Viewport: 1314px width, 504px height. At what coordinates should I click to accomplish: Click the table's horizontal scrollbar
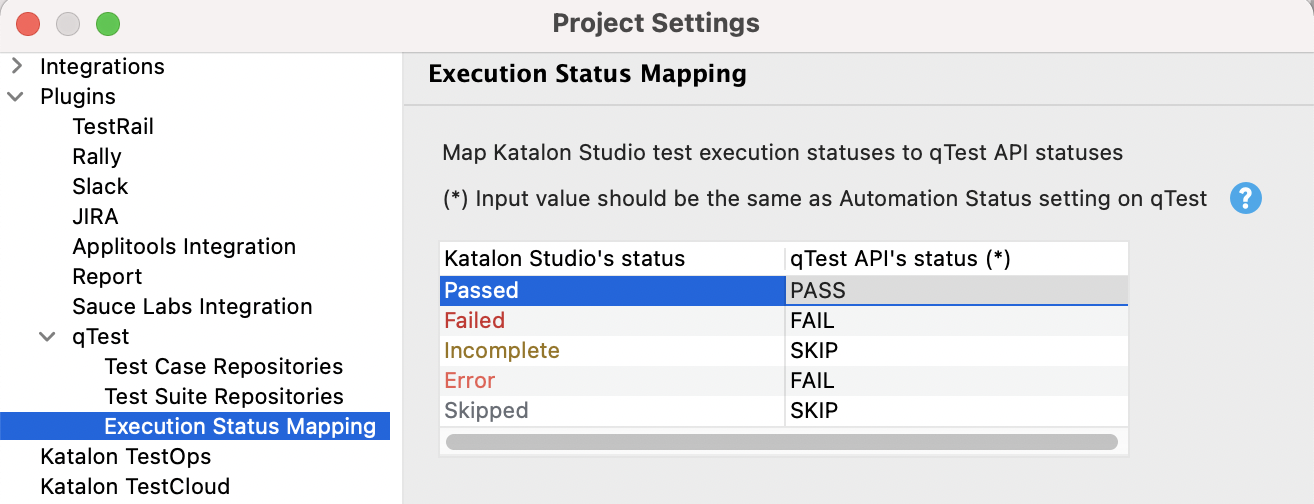tap(781, 441)
